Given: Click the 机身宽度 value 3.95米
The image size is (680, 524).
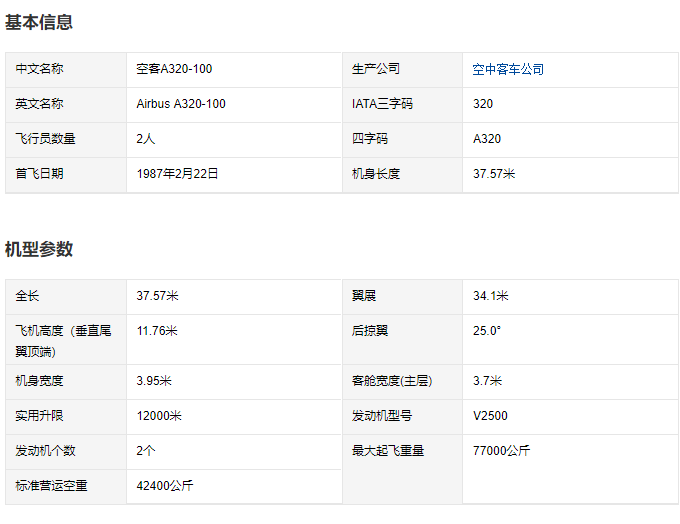Looking at the screenshot, I should coord(154,381).
